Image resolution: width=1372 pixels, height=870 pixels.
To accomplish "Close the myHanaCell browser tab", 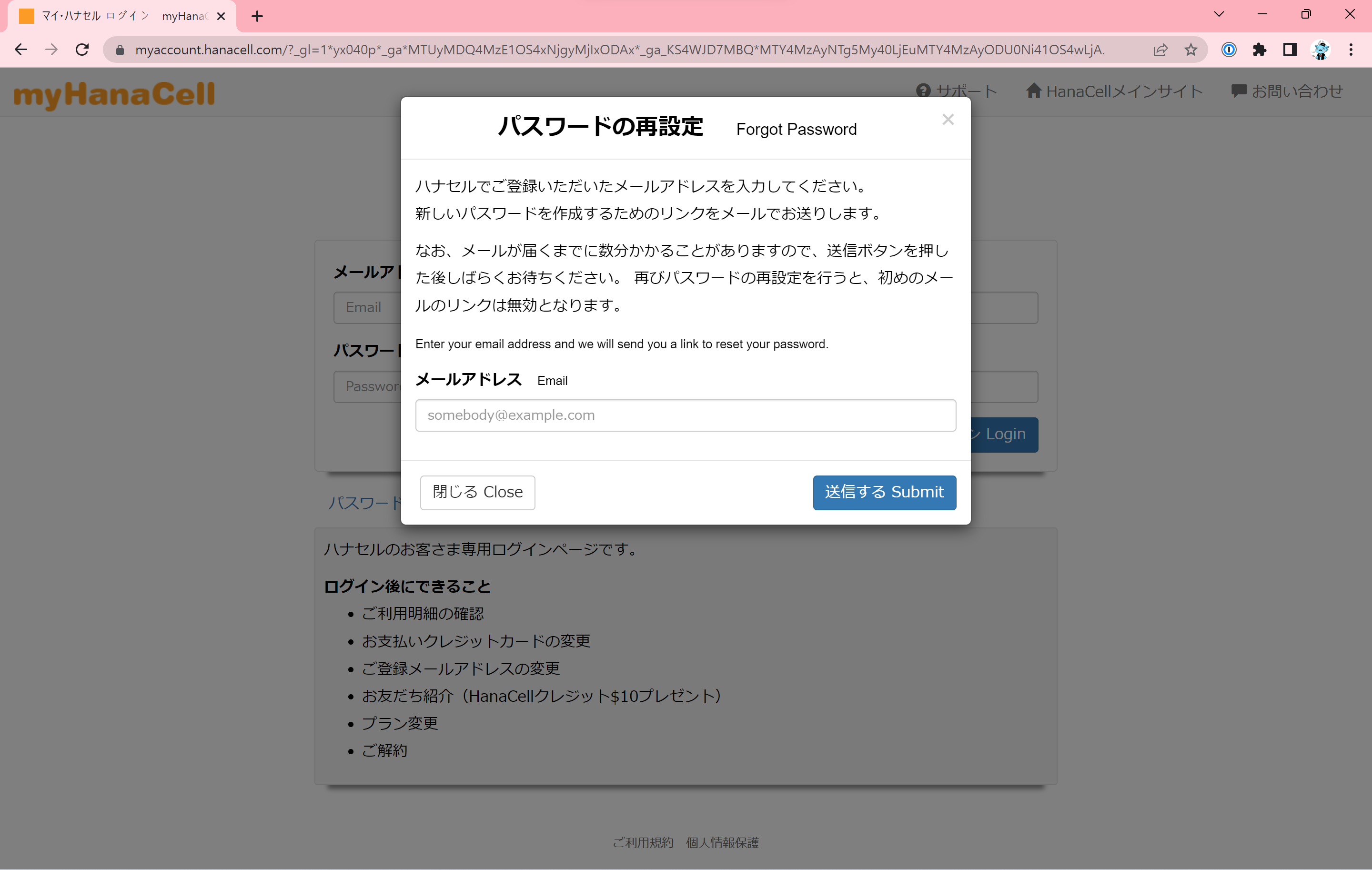I will click(x=221, y=16).
